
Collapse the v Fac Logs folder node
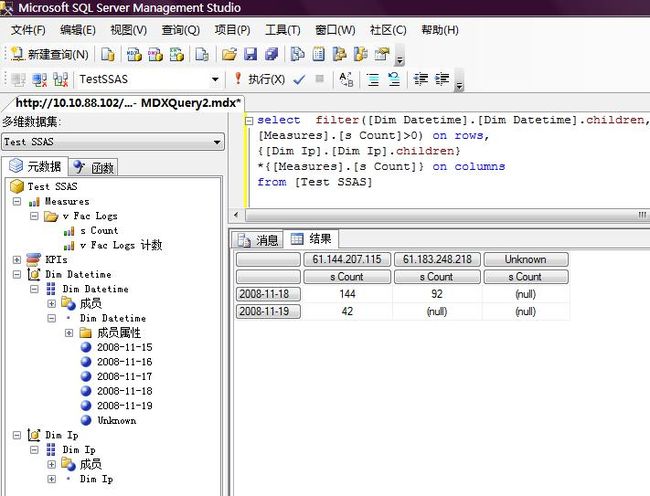[x=34, y=216]
